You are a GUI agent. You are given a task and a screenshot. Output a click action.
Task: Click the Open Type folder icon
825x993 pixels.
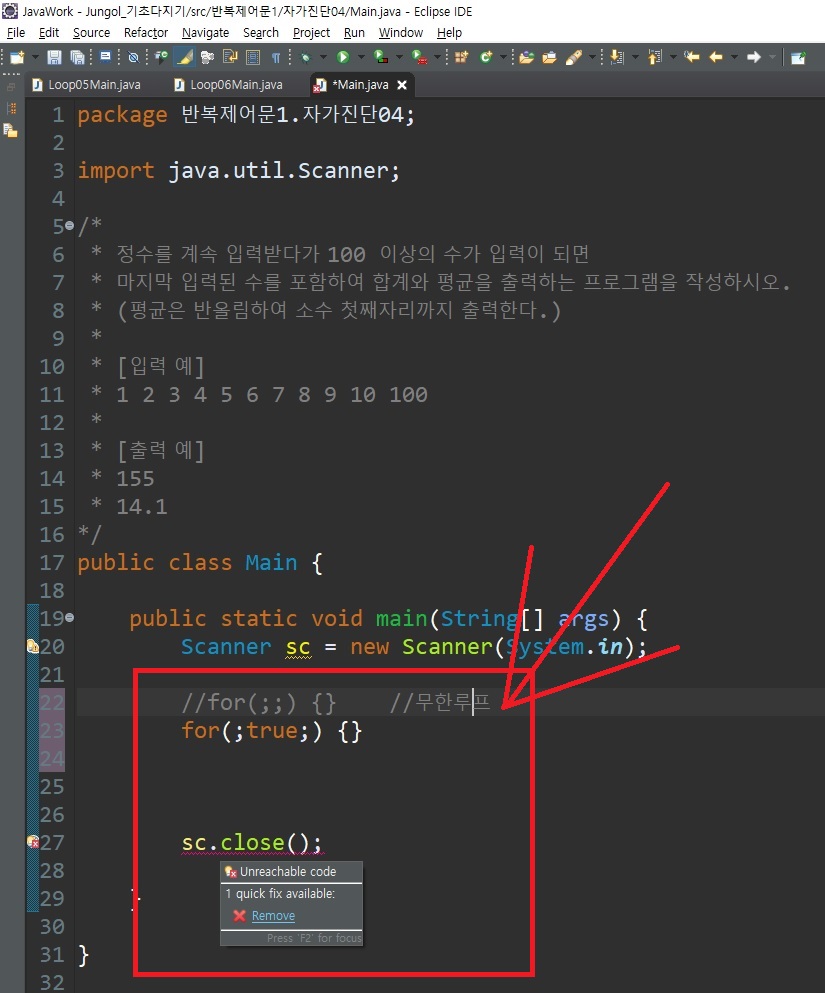click(526, 58)
